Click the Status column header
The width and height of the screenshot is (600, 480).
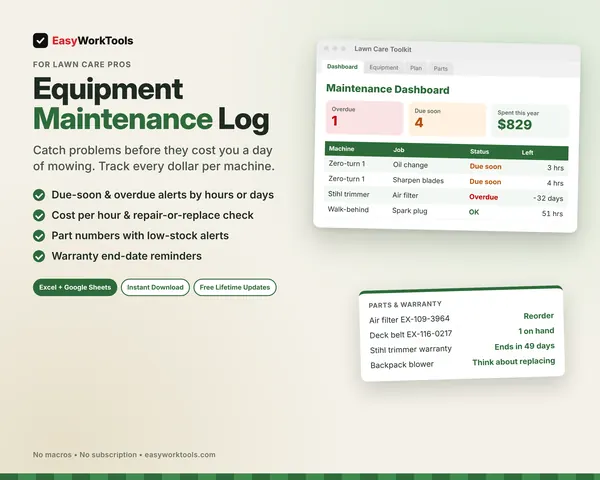pos(479,152)
